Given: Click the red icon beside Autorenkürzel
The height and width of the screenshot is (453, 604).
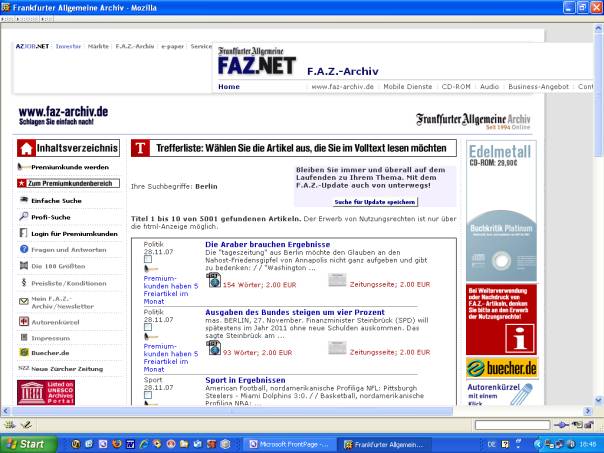Looking at the screenshot, I should point(24,321).
